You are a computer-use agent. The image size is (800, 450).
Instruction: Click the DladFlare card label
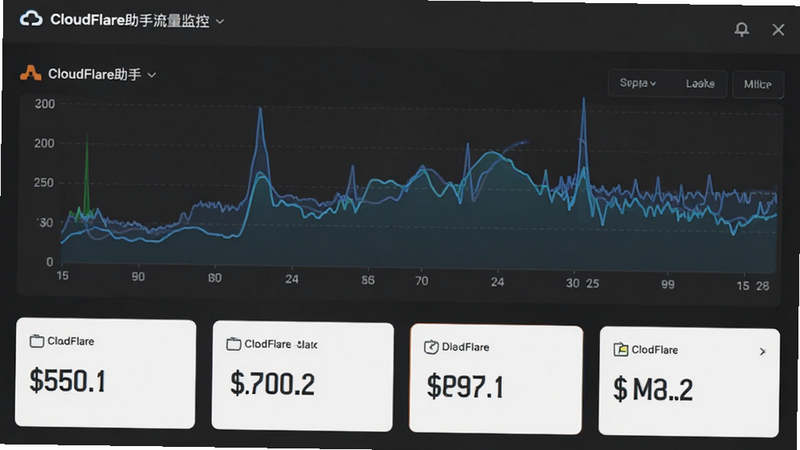click(x=465, y=347)
